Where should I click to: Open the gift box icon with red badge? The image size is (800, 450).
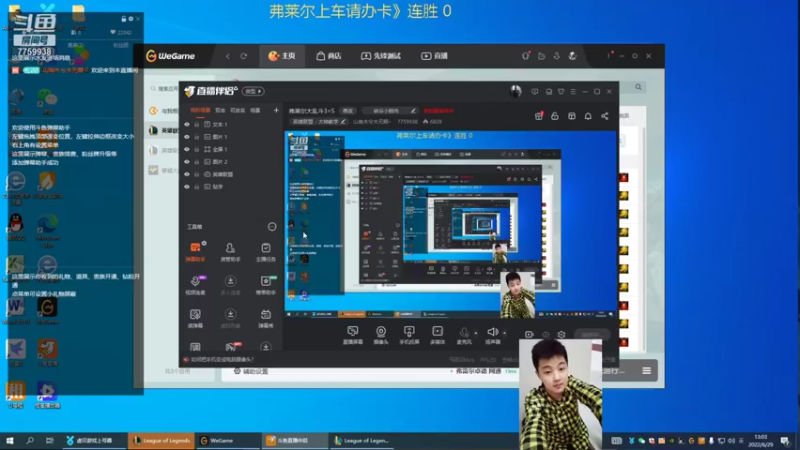point(539,116)
